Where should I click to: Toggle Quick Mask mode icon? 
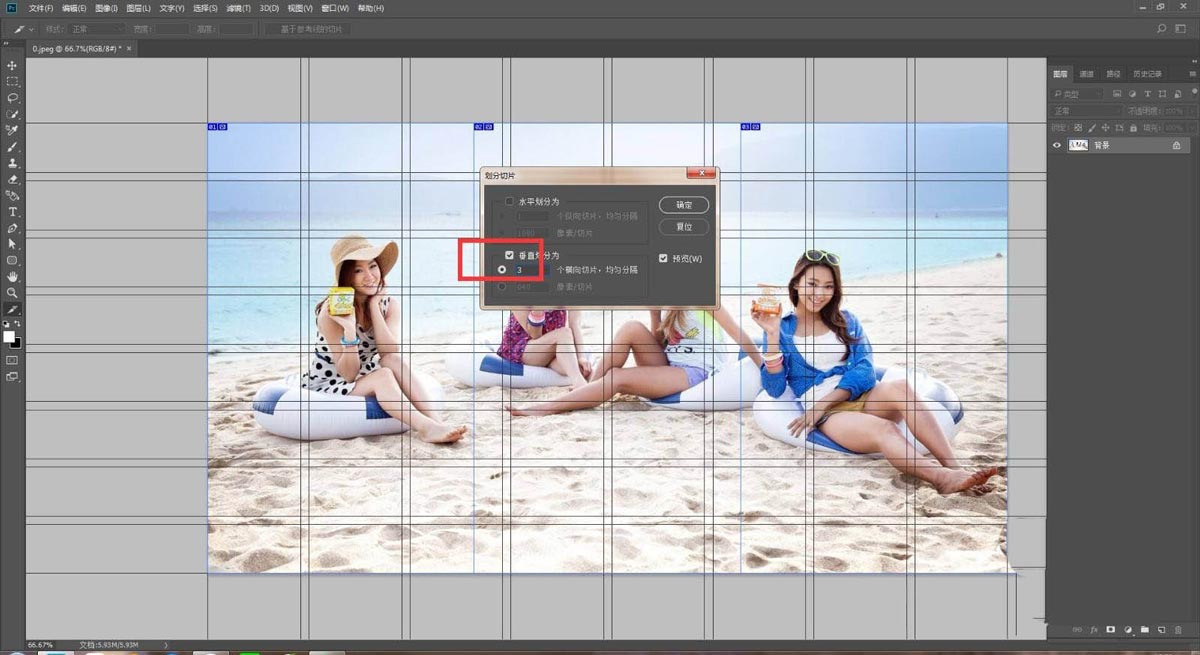tap(12, 360)
